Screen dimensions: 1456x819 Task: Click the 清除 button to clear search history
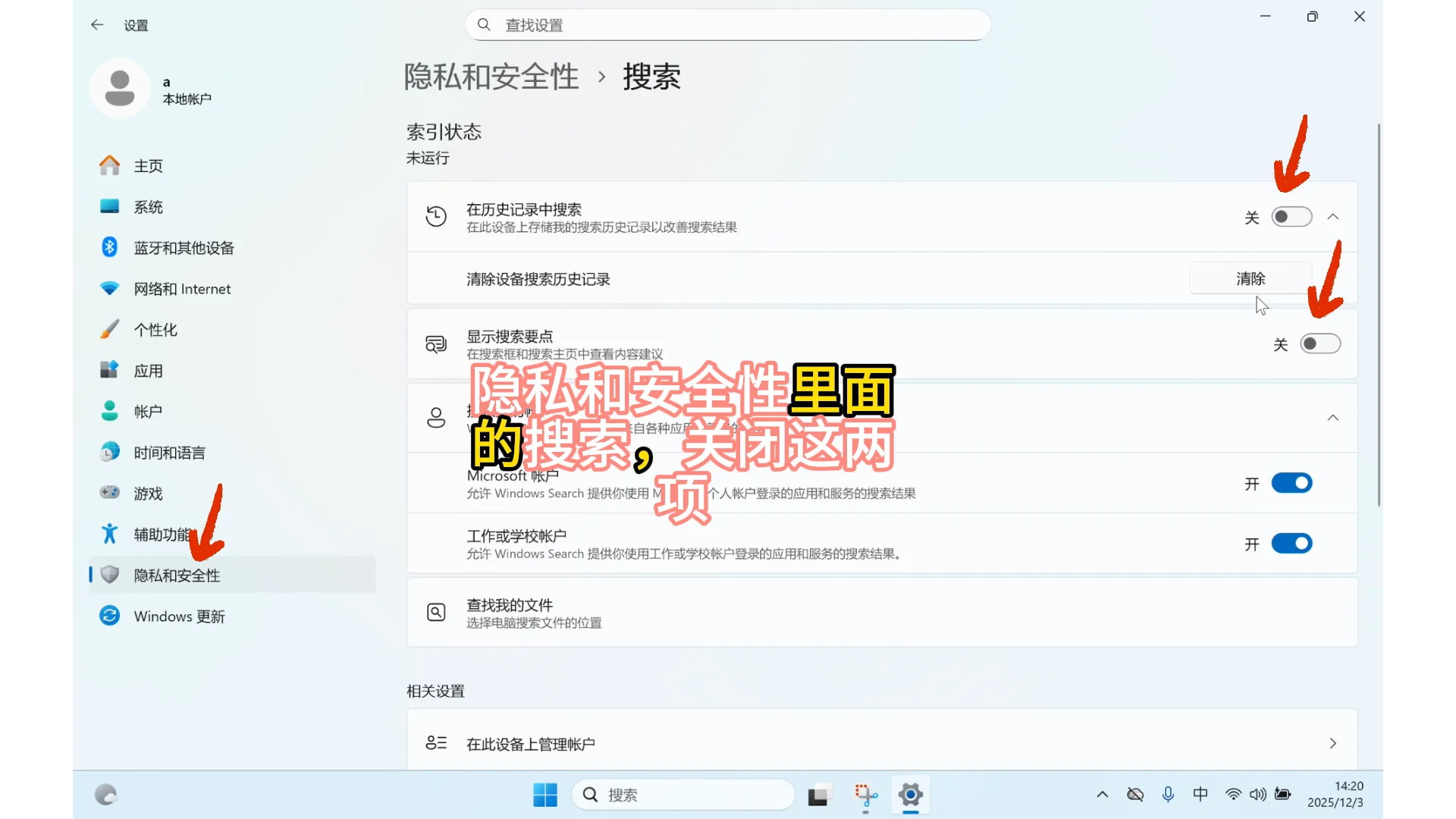point(1250,278)
